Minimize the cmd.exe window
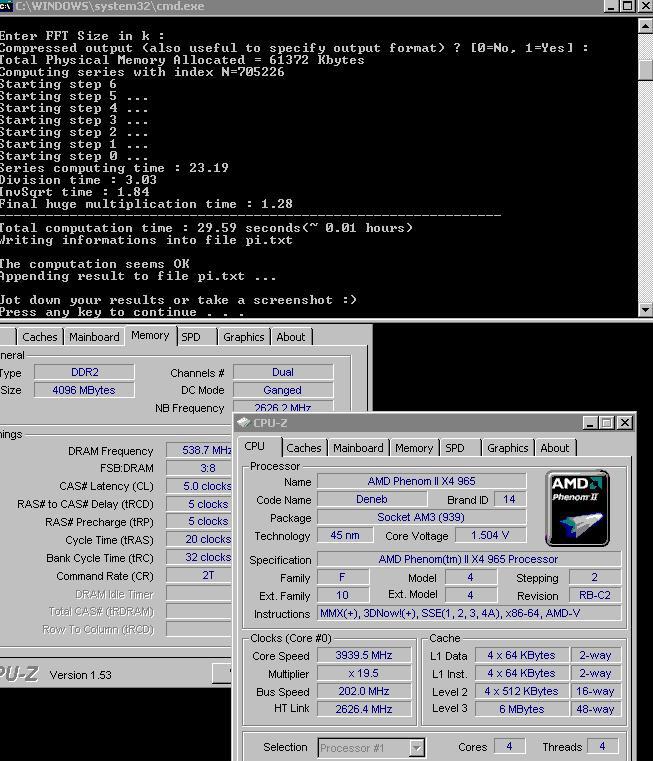Viewport: 653px width, 761px height. [611, 6]
